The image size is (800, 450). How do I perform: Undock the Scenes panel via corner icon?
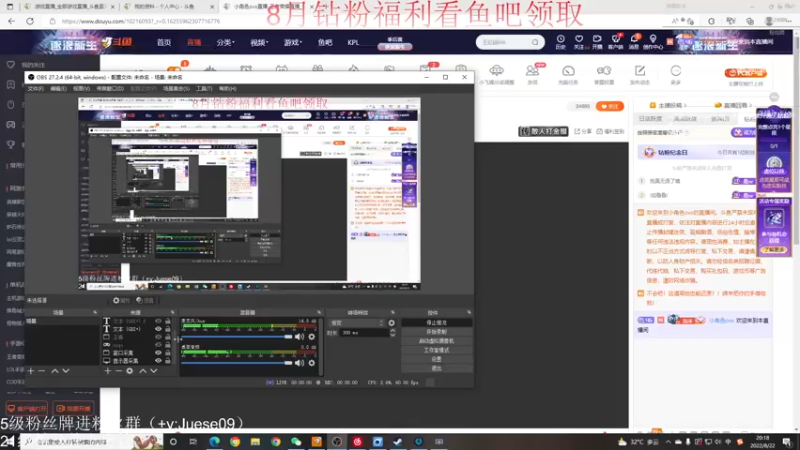pos(95,312)
